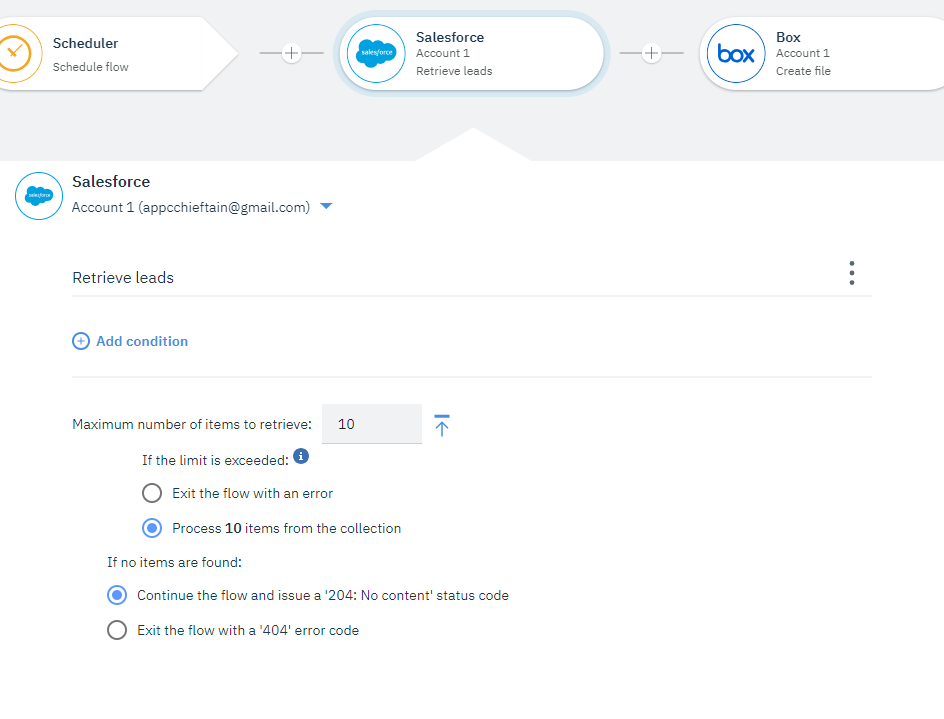Click the Add condition link

coord(142,341)
